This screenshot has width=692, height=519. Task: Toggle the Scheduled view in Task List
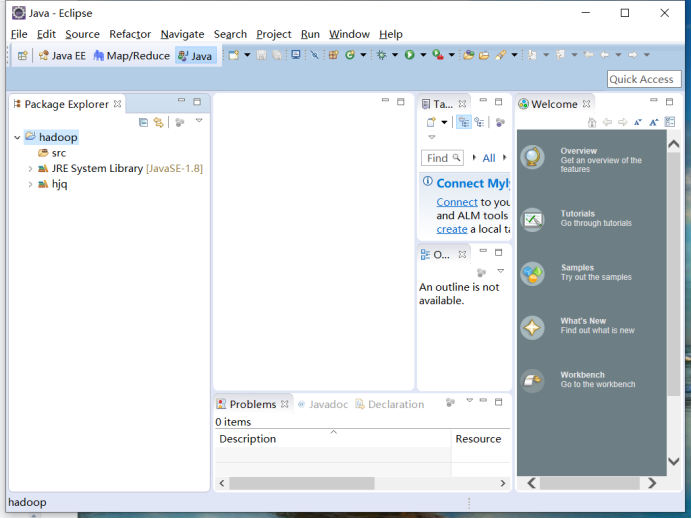click(479, 122)
